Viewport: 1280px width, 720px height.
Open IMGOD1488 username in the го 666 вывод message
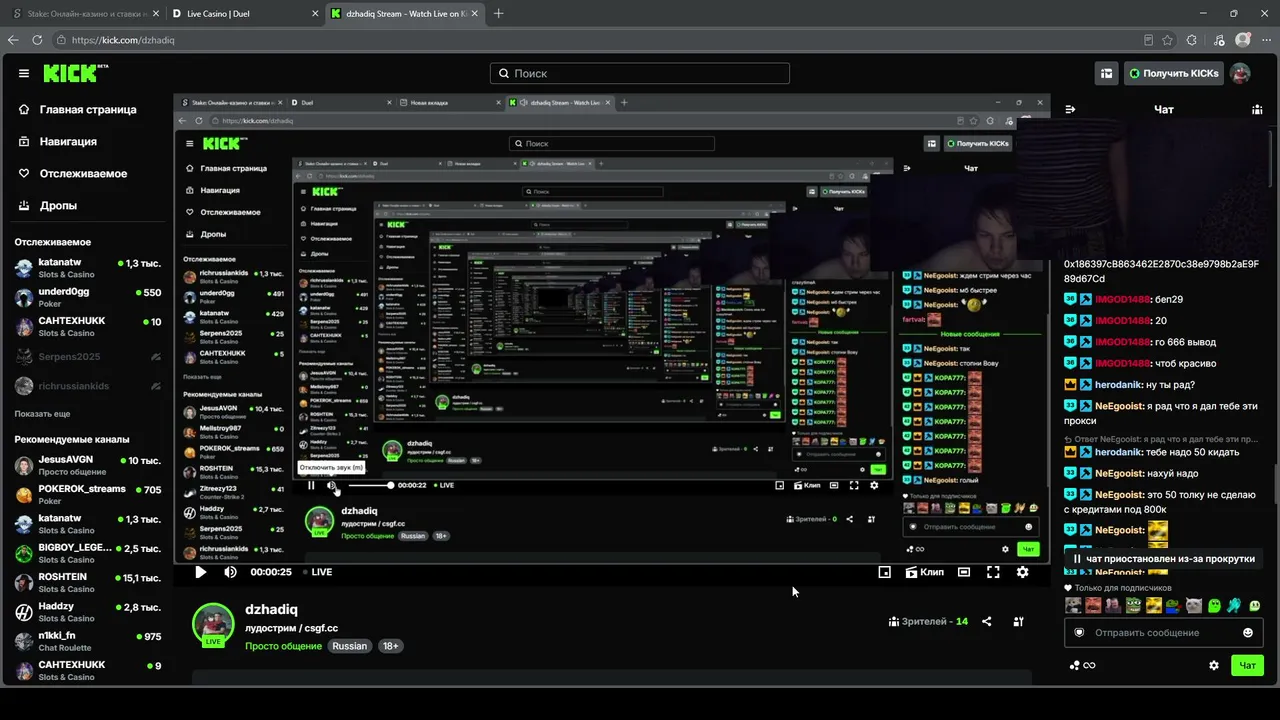[1122, 342]
